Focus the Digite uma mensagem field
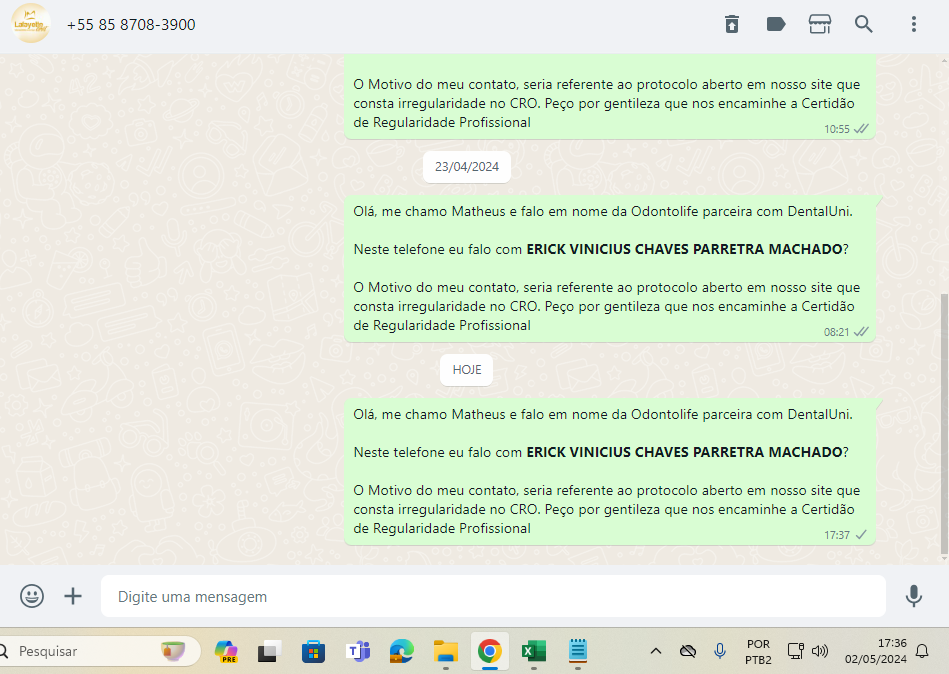Image resolution: width=949 pixels, height=674 pixels. point(493,597)
